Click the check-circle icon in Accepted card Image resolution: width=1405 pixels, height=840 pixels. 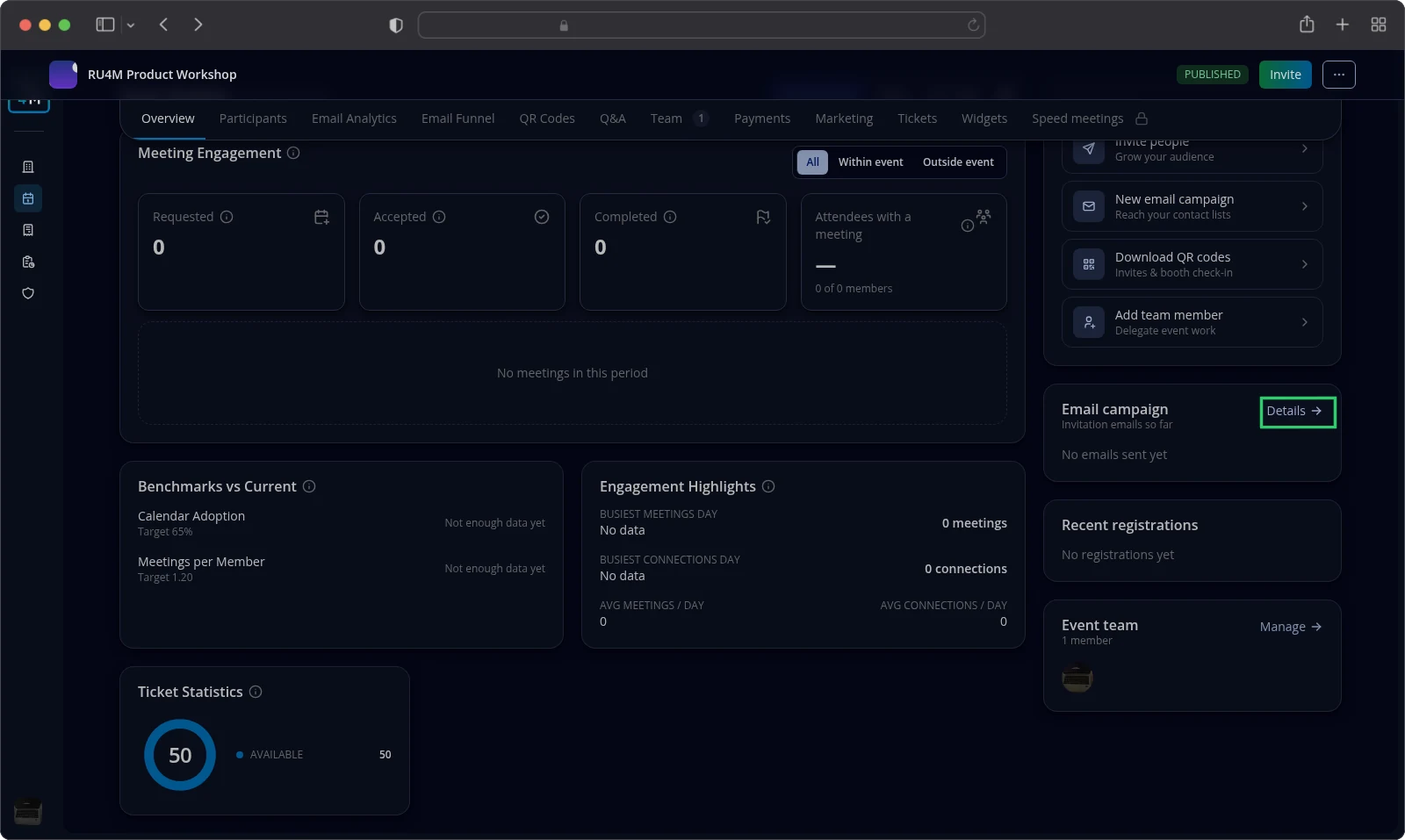tap(542, 217)
